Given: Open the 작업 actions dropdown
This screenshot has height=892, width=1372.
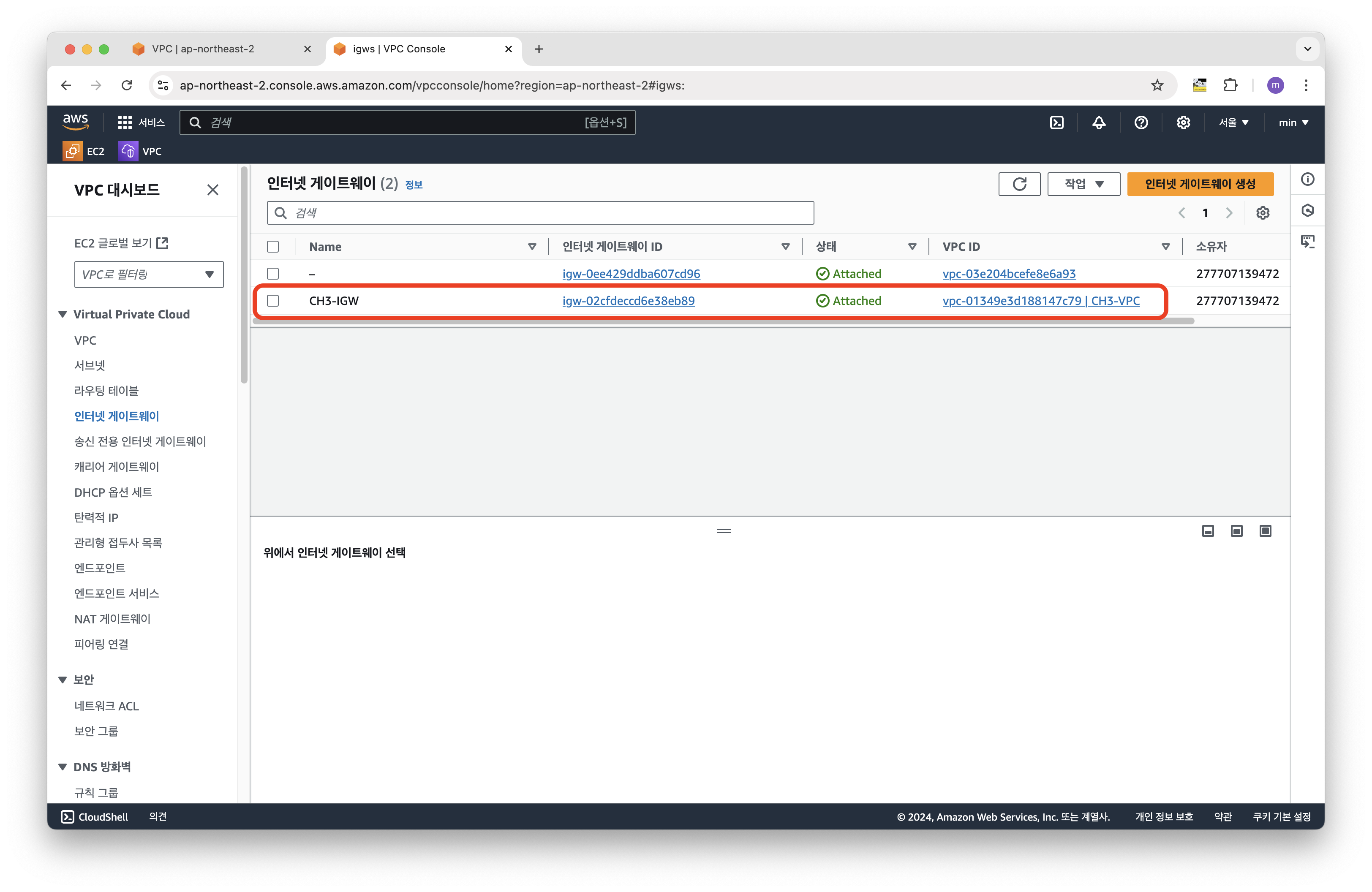Looking at the screenshot, I should [x=1083, y=184].
